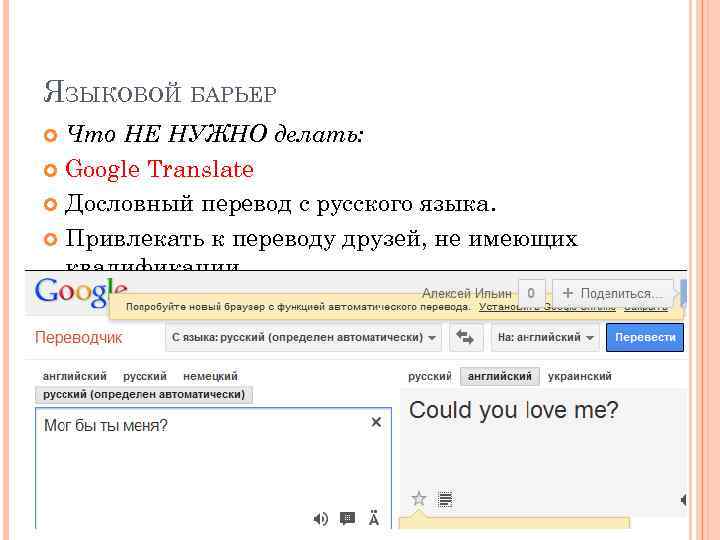
Task: Click the 'Что НЕ НУЖНО делать:' text
Action: click(x=215, y=134)
